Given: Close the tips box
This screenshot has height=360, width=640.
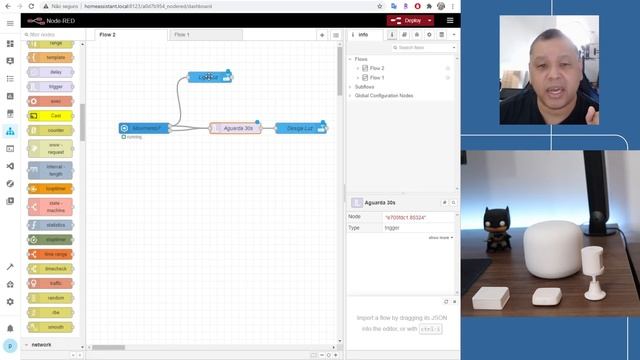Looking at the screenshot, I should pos(454,302).
